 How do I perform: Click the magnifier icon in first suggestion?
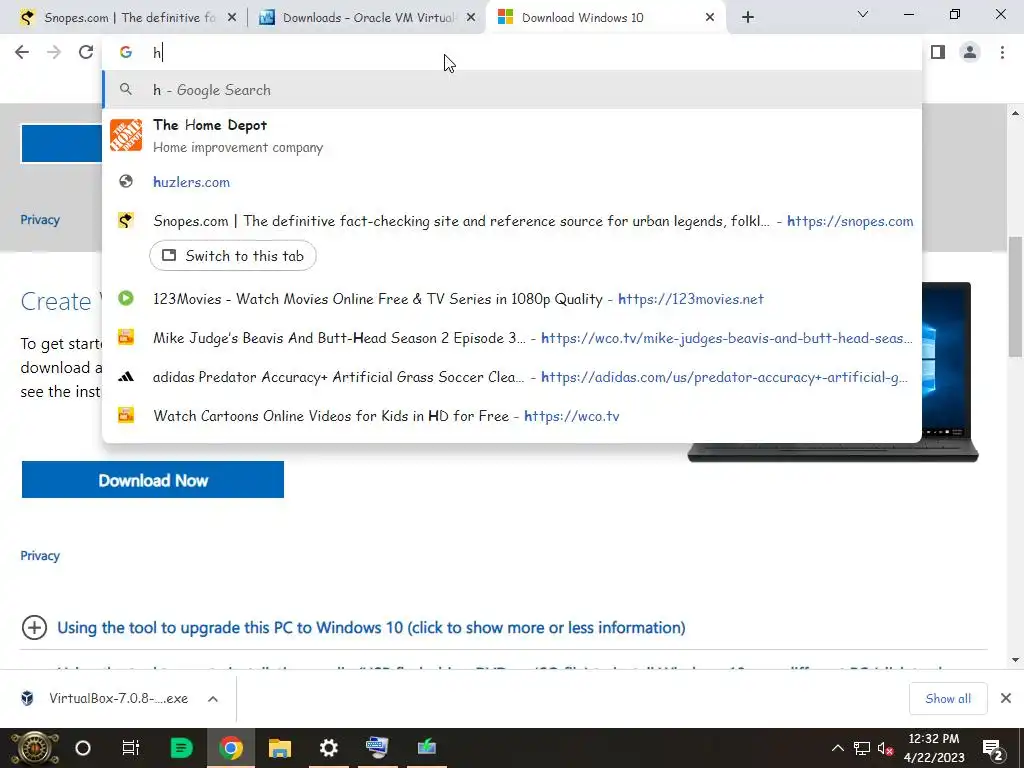coord(126,89)
